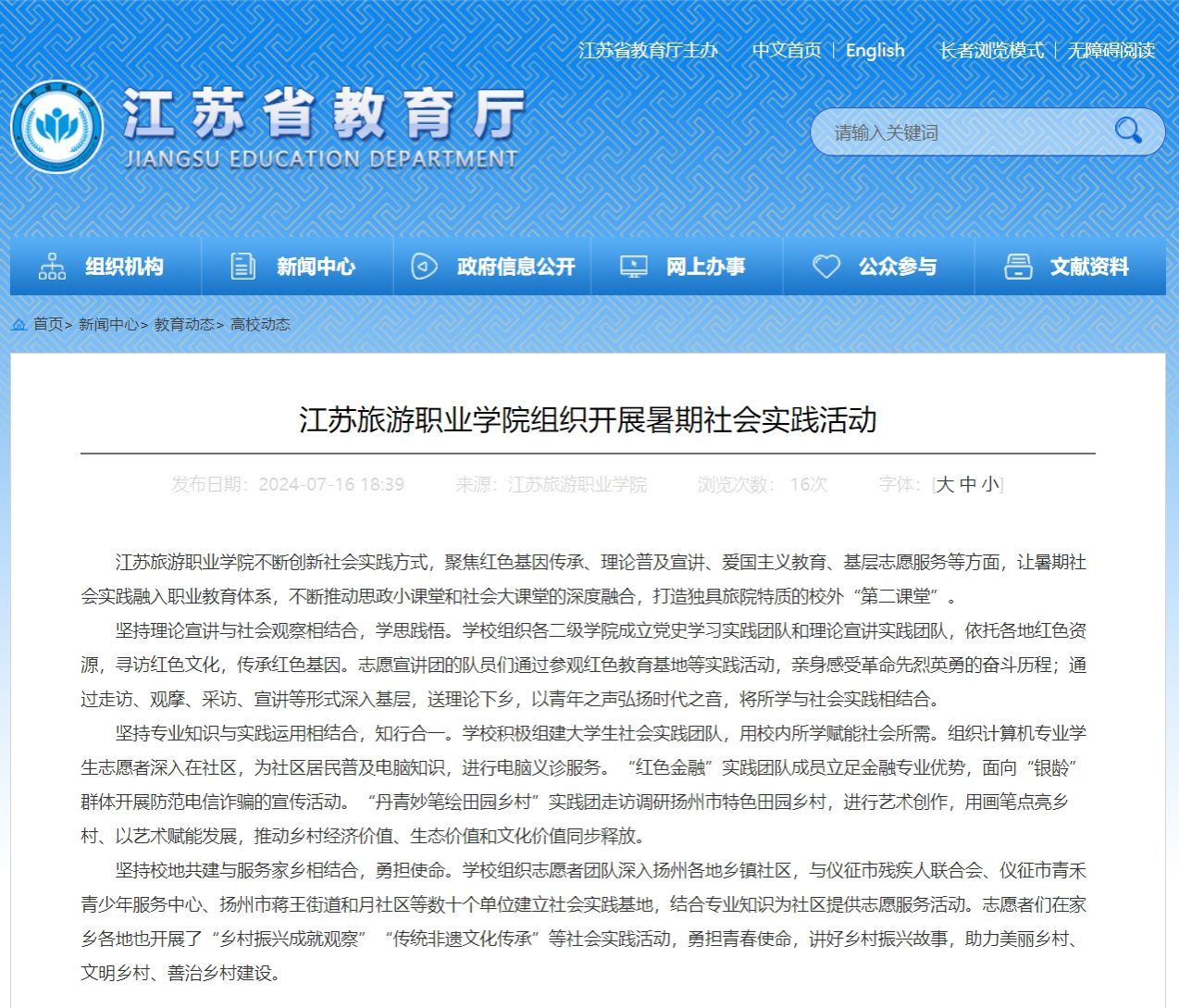Screen dimensions: 1179x1008
Task: Click the 网上办事 monitor icon
Action: [634, 267]
